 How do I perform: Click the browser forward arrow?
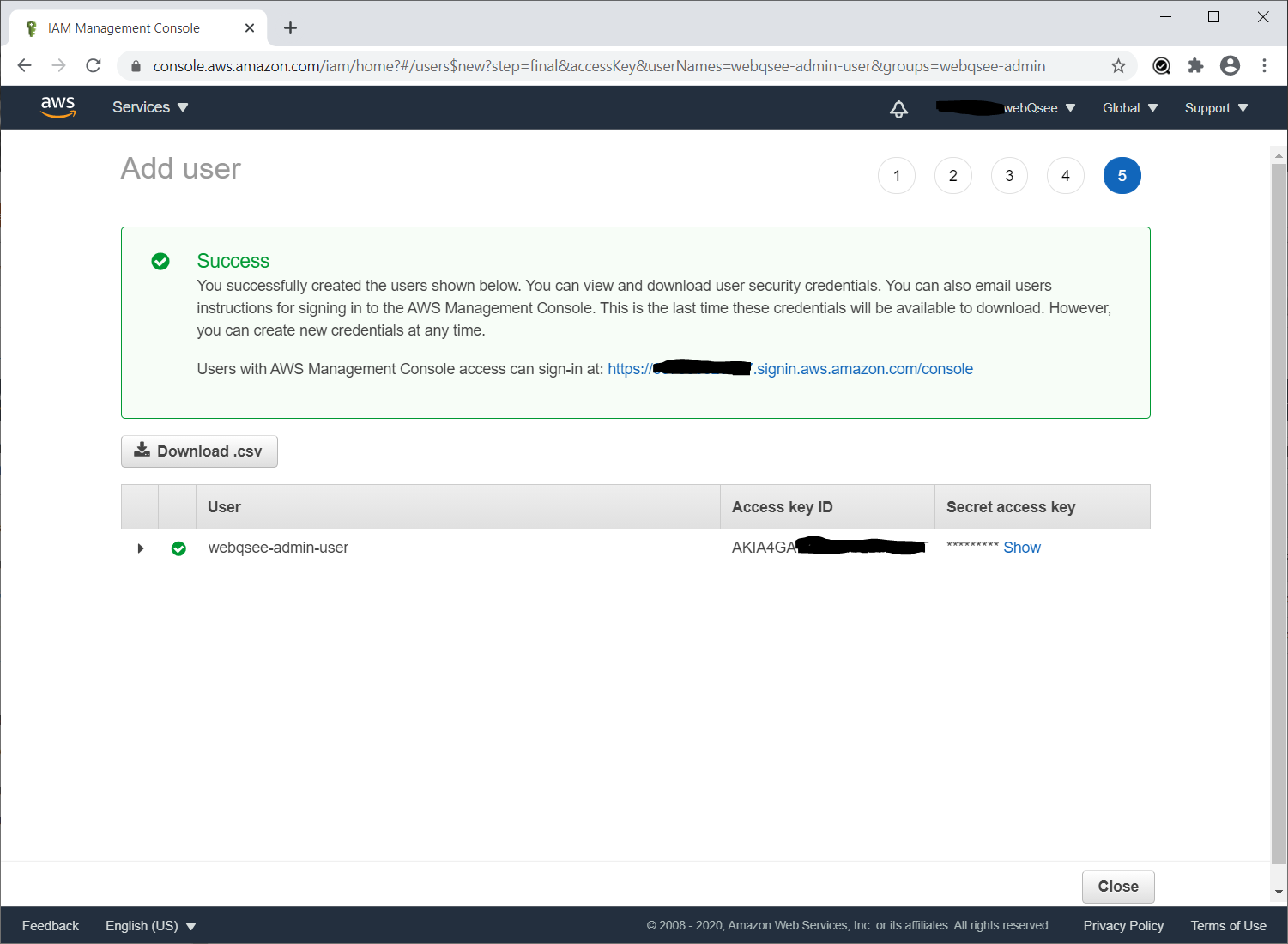(58, 65)
